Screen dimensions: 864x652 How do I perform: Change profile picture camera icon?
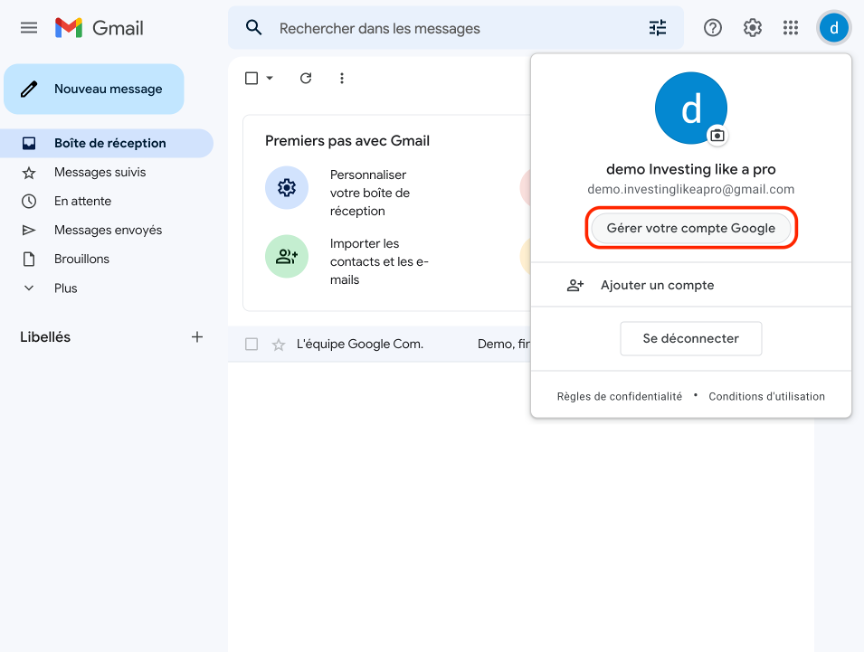pos(717,135)
